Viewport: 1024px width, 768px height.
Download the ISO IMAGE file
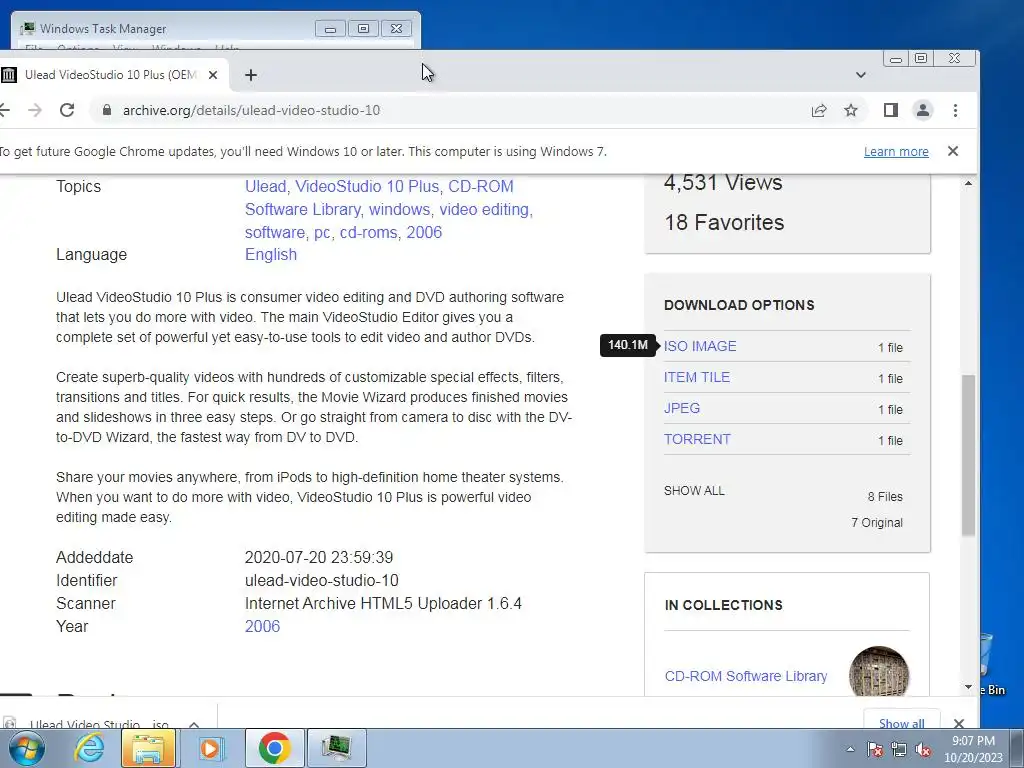[x=699, y=346]
